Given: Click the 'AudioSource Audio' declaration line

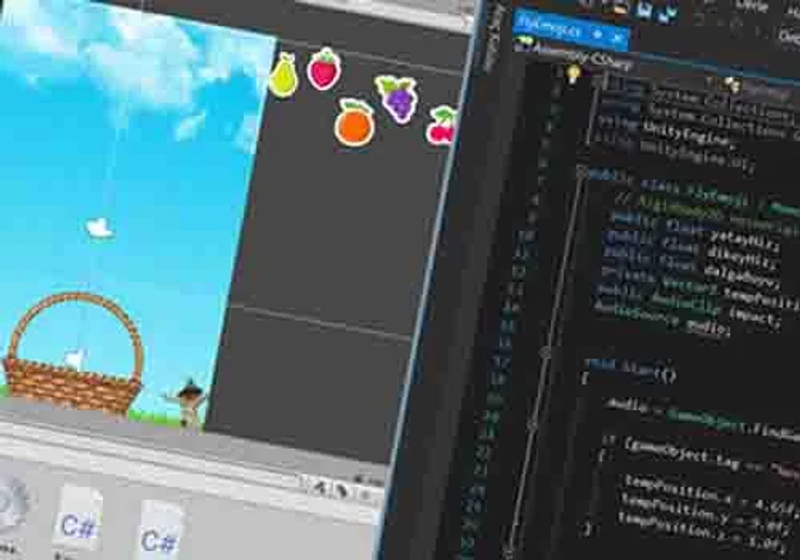Looking at the screenshot, I should [661, 318].
